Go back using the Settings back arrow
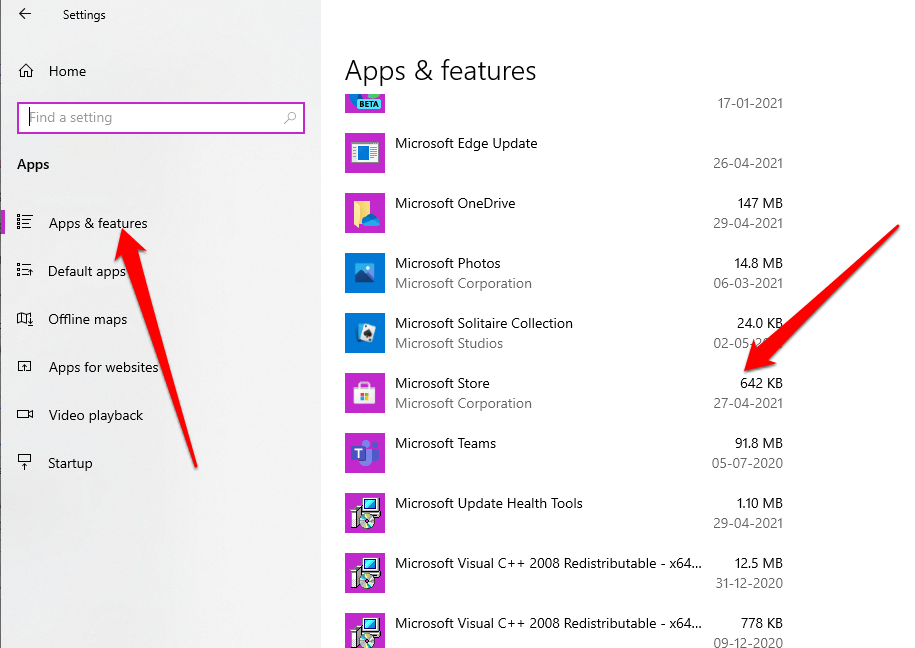Screen dimensions: 915x648 pyautogui.click(x=25, y=14)
